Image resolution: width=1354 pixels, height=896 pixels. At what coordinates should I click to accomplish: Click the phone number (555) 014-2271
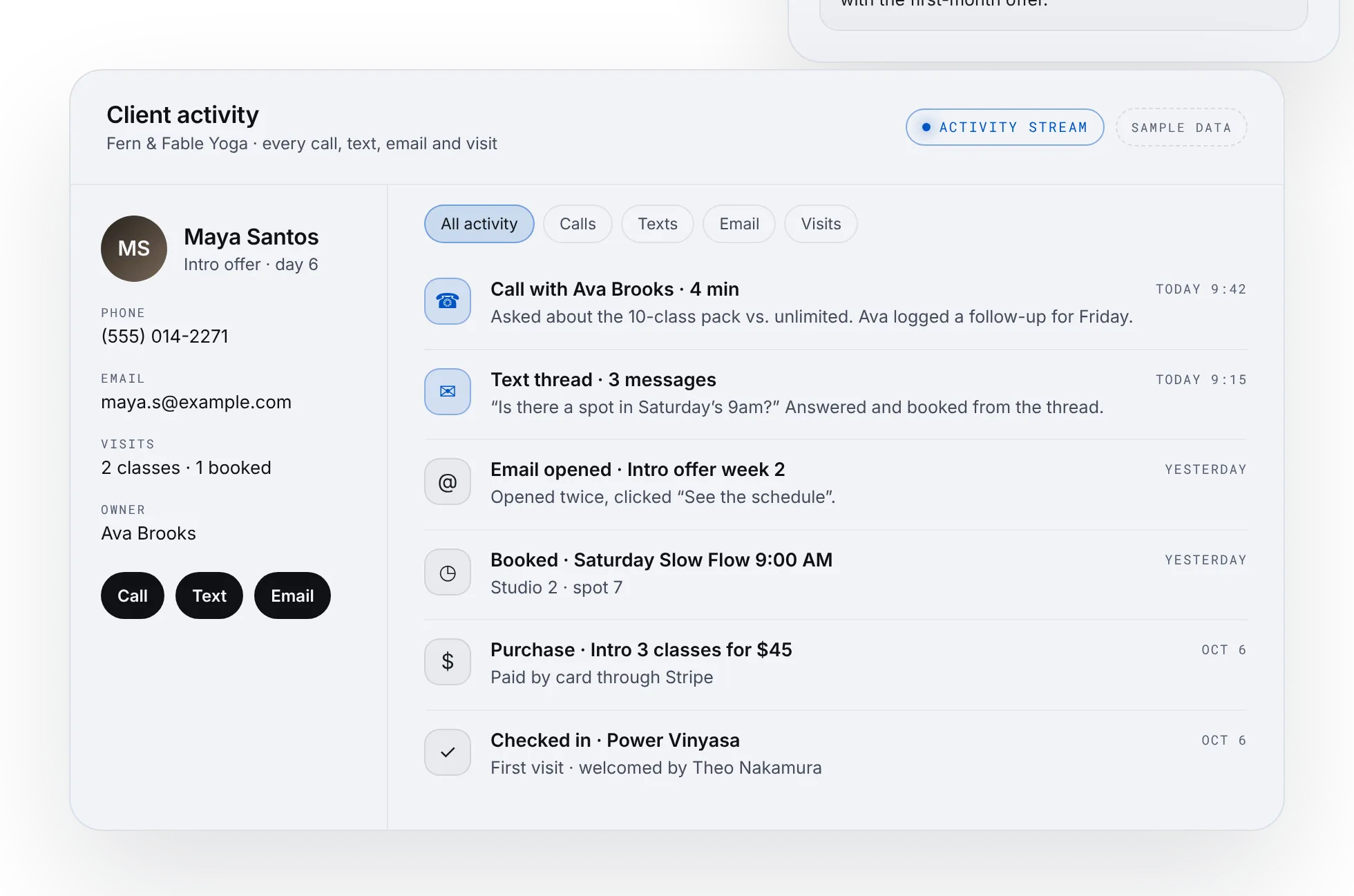click(x=164, y=336)
